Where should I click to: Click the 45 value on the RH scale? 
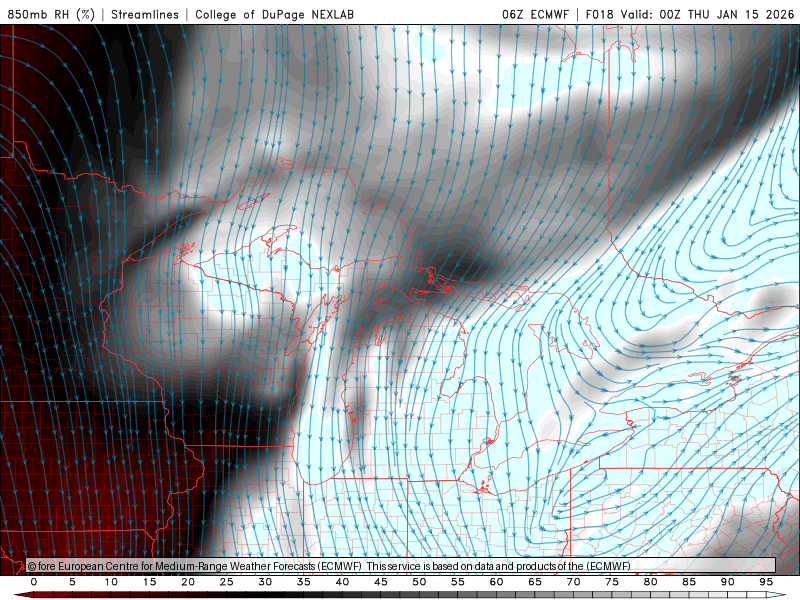click(x=381, y=582)
